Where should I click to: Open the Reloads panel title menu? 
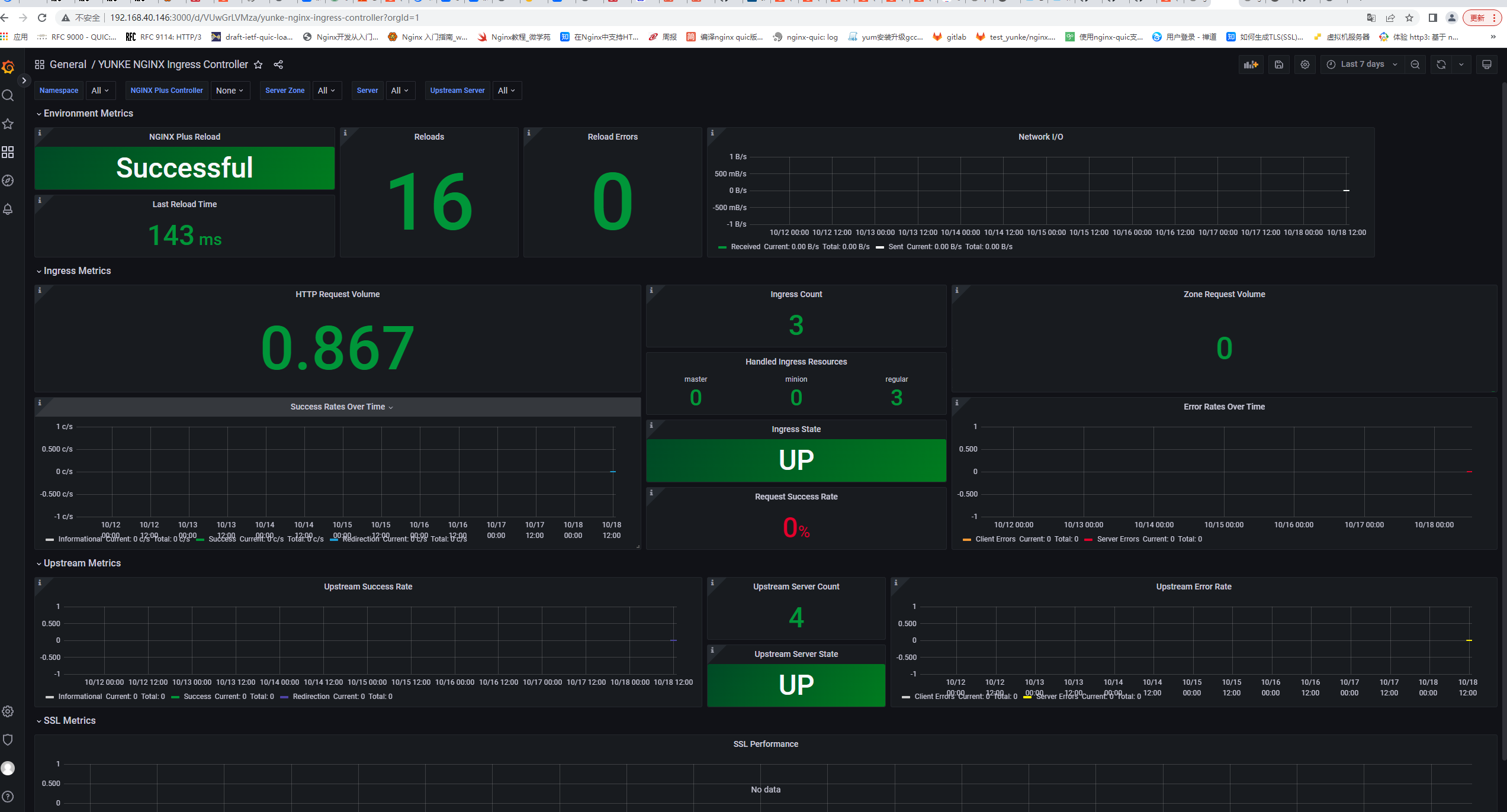429,137
